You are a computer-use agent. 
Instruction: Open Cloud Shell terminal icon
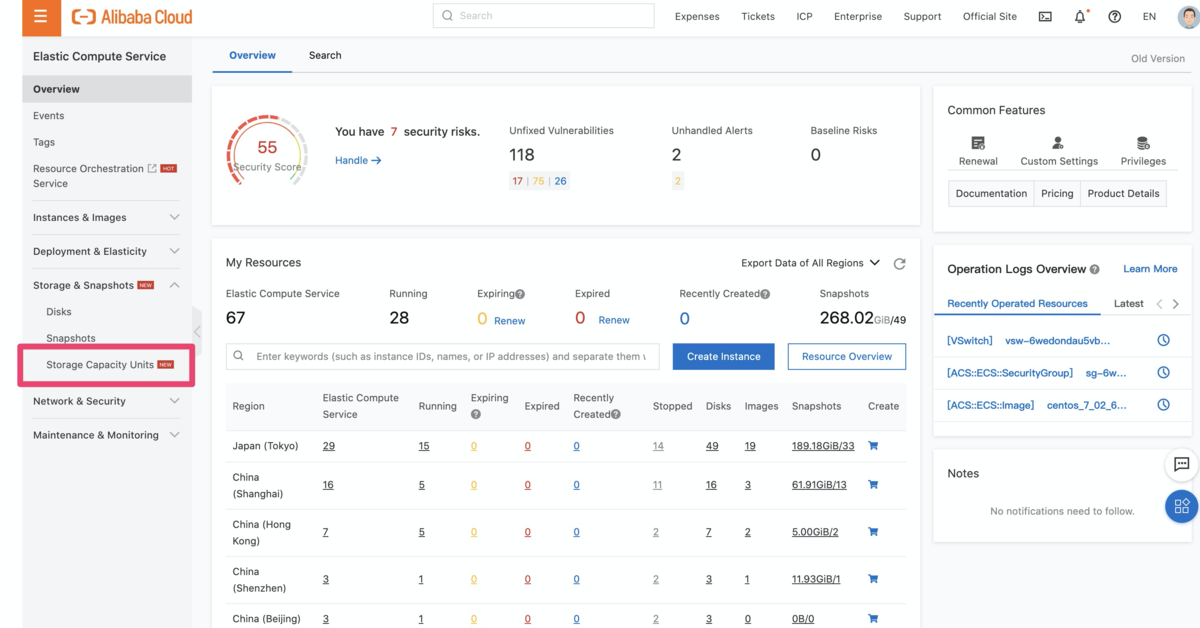click(x=1045, y=17)
